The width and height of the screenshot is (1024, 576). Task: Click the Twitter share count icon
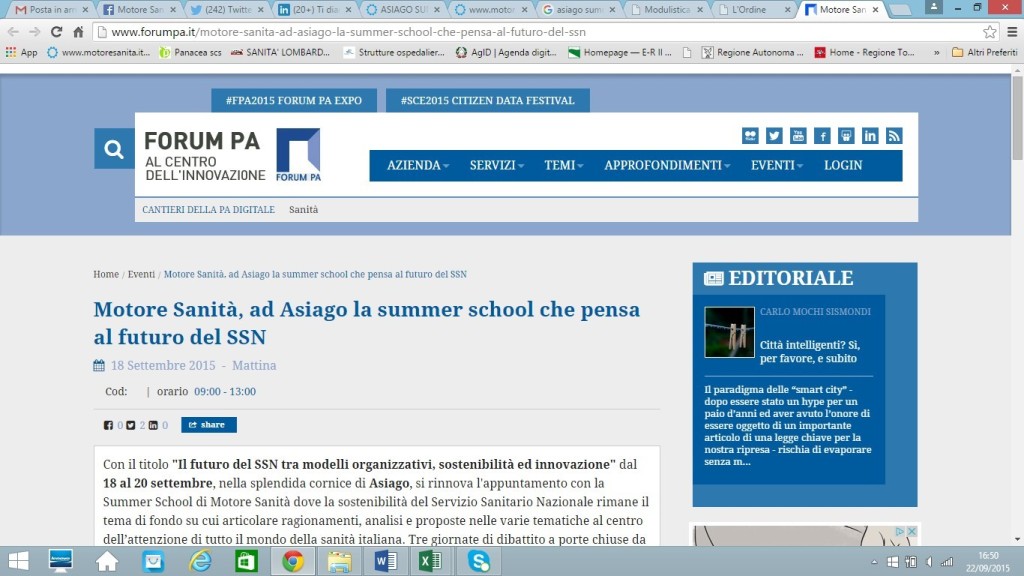point(131,425)
